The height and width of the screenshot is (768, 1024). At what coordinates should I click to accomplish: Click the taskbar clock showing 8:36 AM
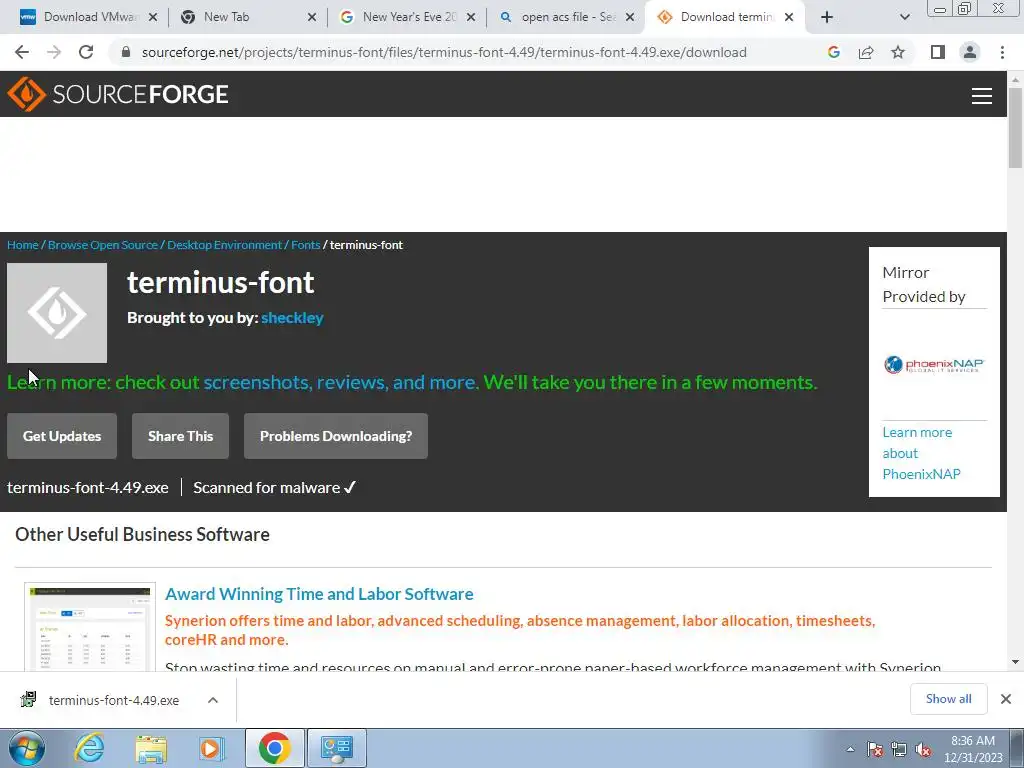973,749
